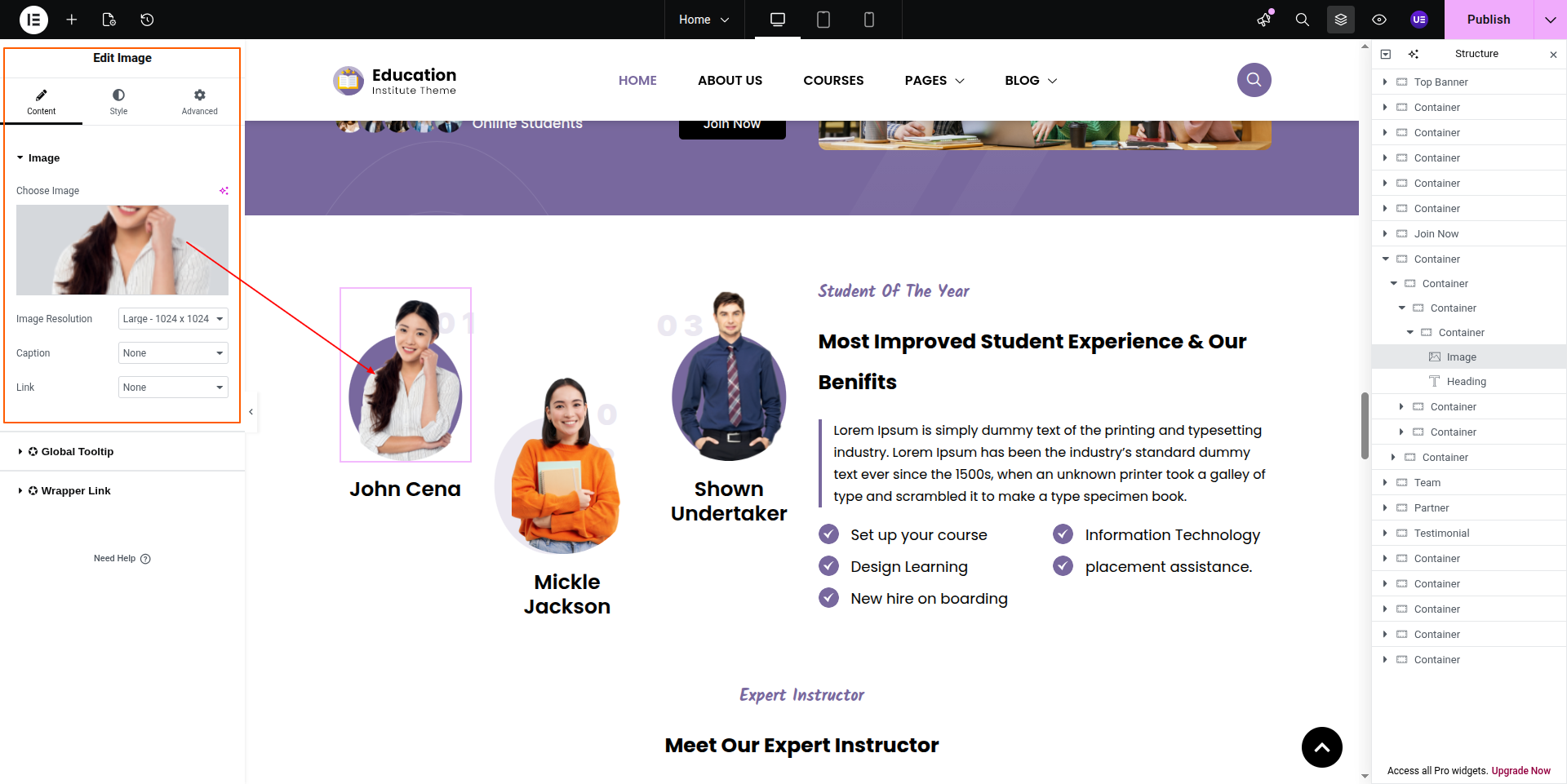The width and height of the screenshot is (1567, 784).
Task: Toggle the Structure layers panel icon
Action: [1340, 20]
